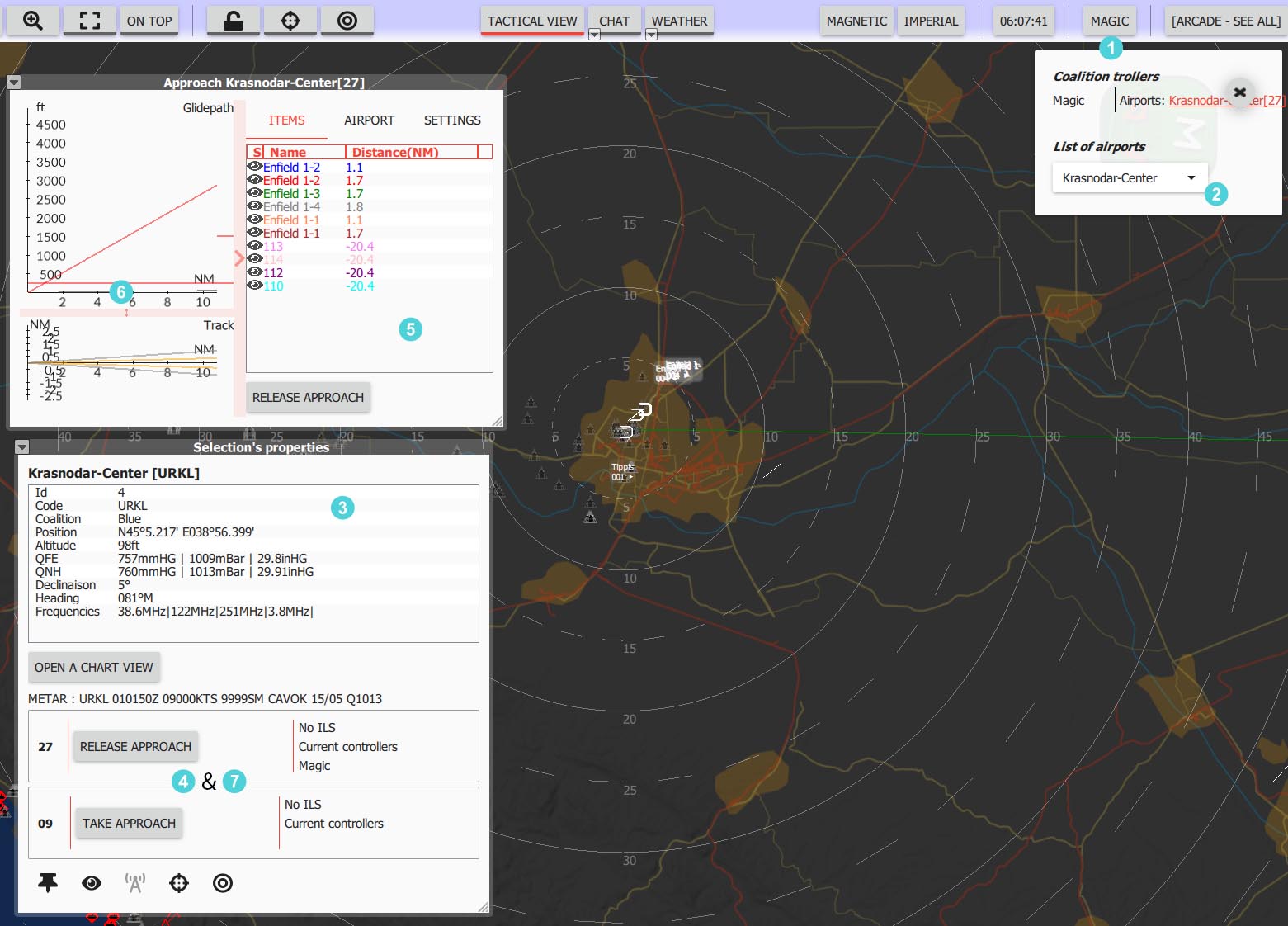Screen dimensions: 1288x926
Task: Expand the arrow below WEATHER button
Action: (651, 35)
